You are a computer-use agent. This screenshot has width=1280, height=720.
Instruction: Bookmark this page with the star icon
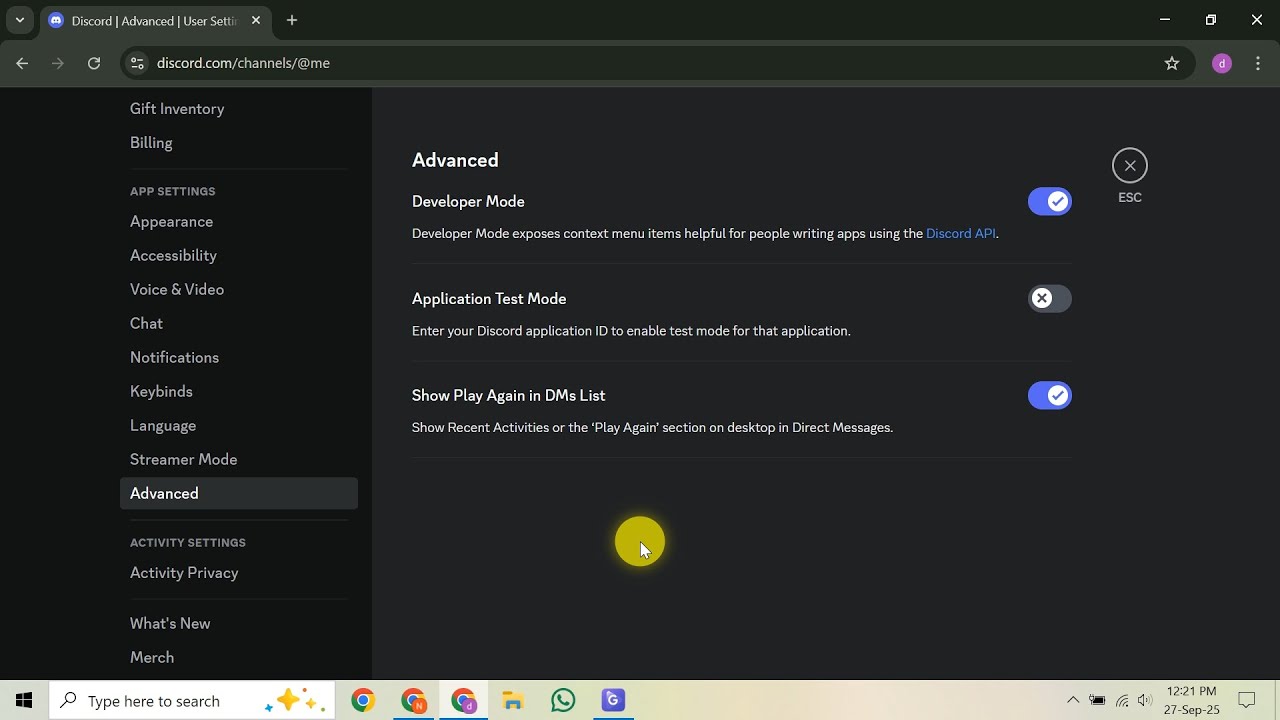(1172, 63)
